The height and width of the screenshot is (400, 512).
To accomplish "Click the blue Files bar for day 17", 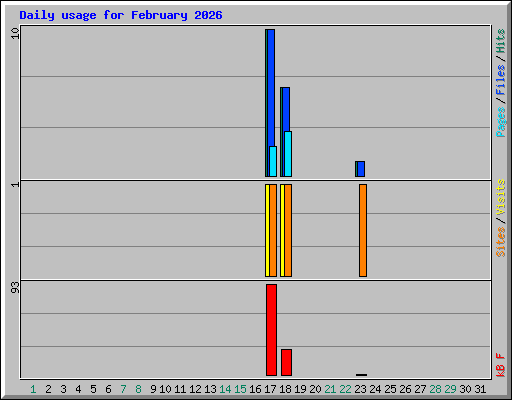I will pyautogui.click(x=271, y=88).
